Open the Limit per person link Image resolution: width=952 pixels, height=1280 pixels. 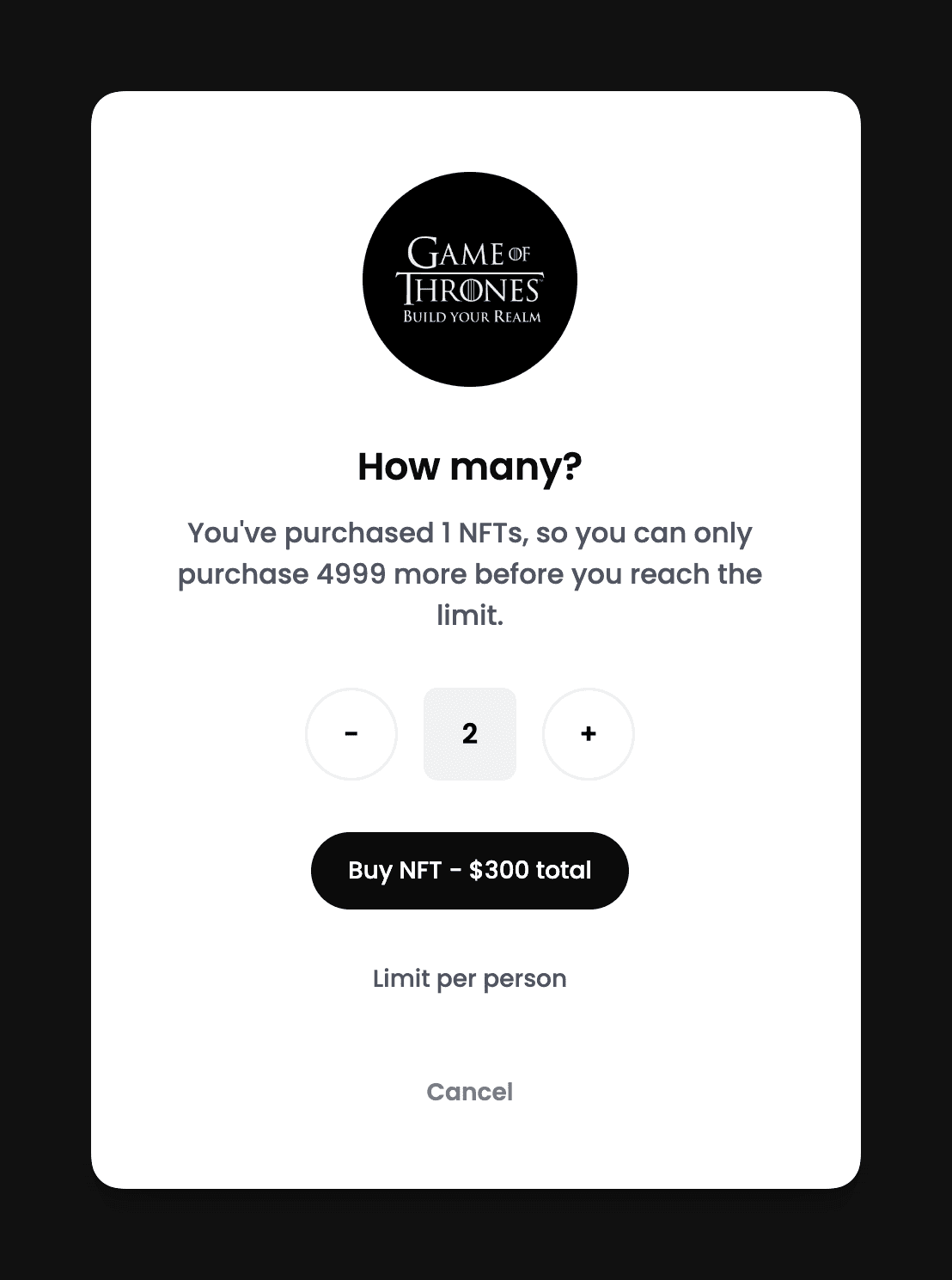pyautogui.click(x=470, y=979)
